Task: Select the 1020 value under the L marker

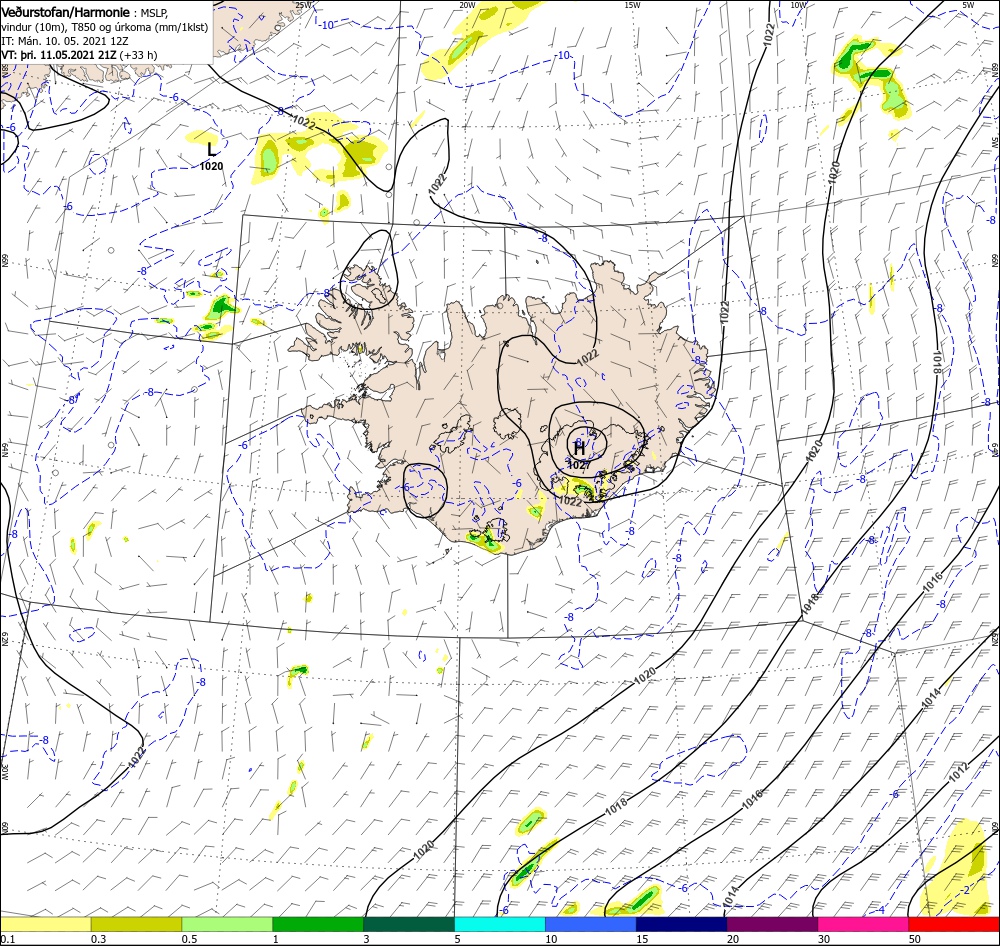Action: click(x=212, y=166)
